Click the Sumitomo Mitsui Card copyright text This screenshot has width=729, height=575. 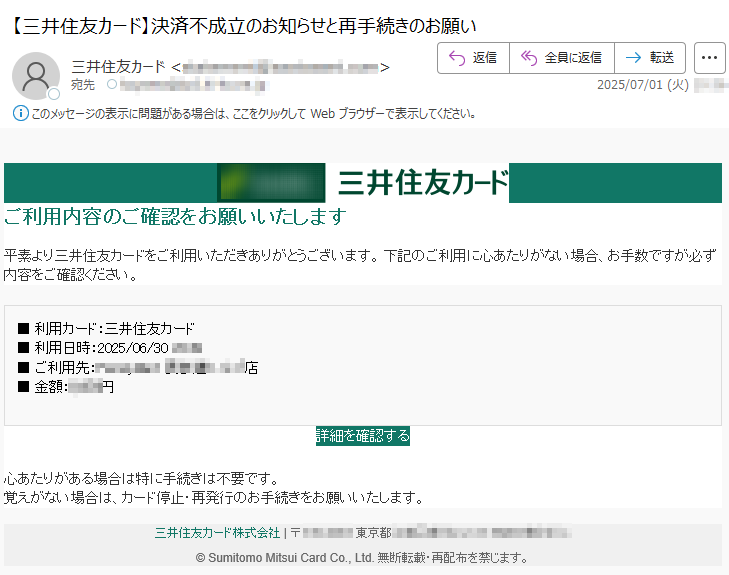pyautogui.click(x=362, y=557)
